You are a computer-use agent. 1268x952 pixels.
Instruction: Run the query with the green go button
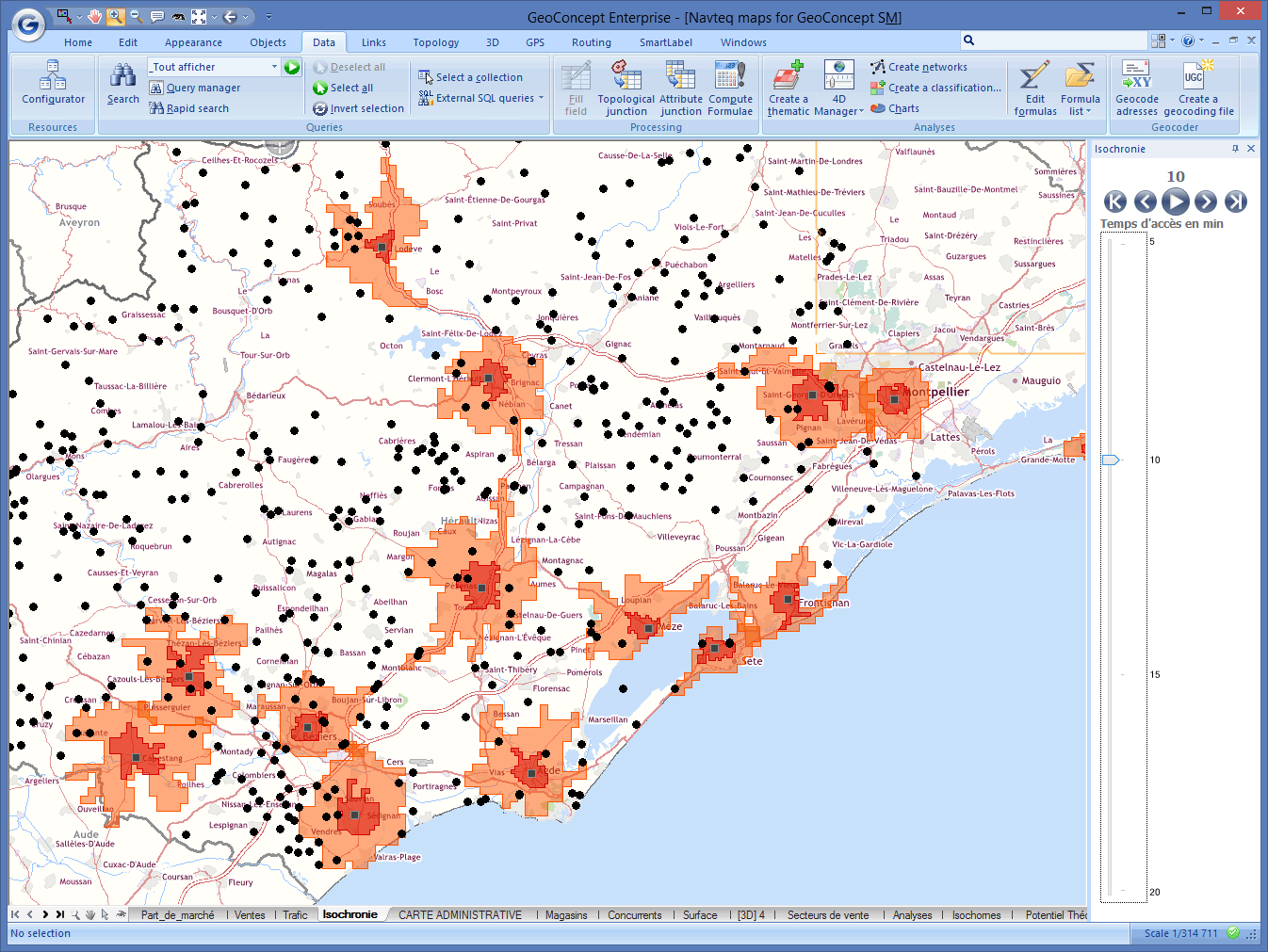pos(292,67)
